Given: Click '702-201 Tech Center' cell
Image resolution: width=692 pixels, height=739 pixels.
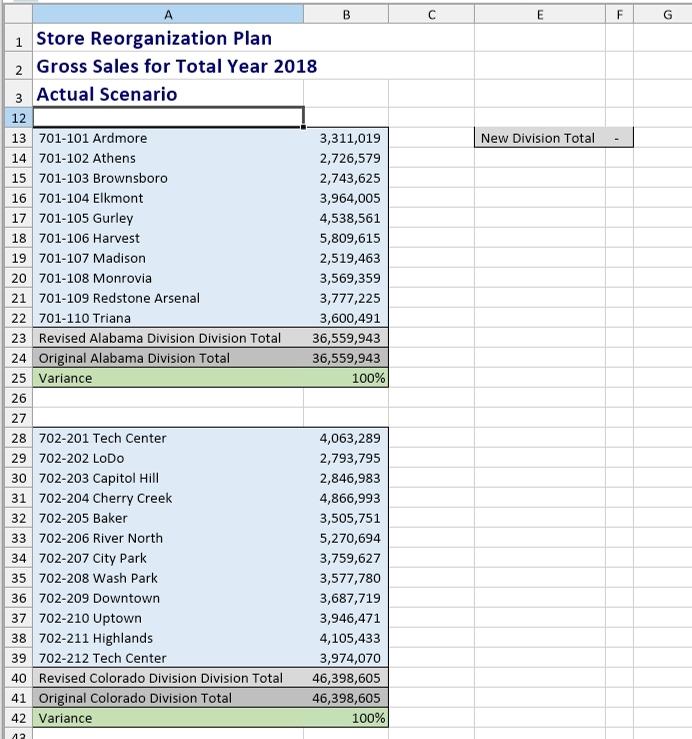Looking at the screenshot, I should 168,438.
